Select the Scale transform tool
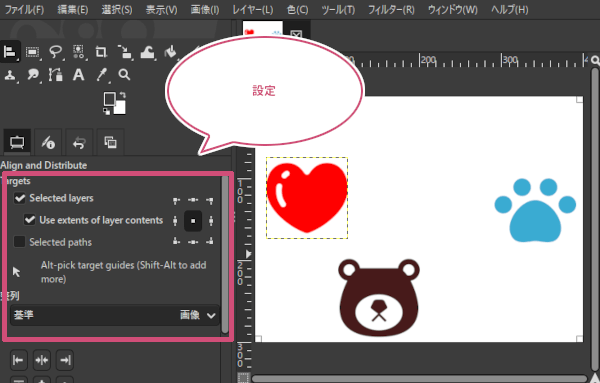Viewport: 600px width, 383px height. coord(124,52)
